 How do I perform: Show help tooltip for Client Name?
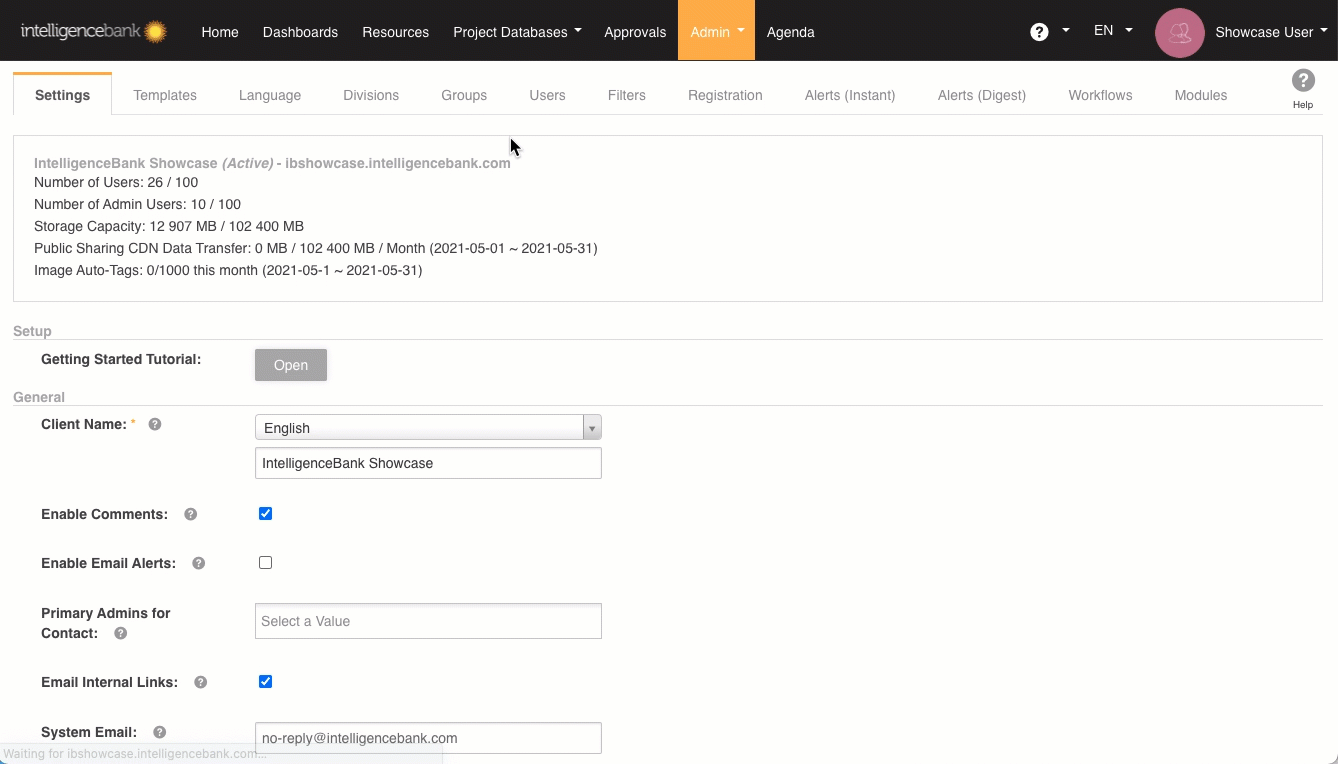click(x=155, y=424)
